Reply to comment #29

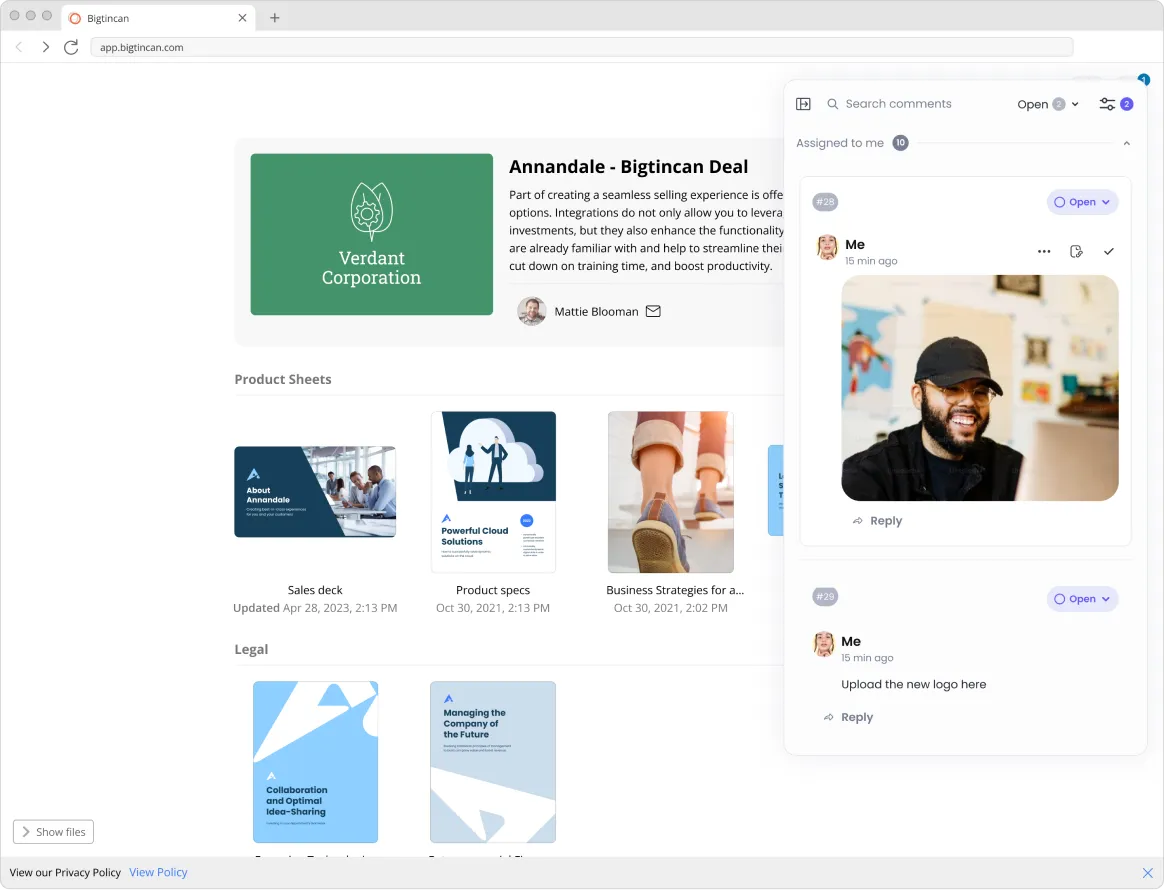[848, 718]
